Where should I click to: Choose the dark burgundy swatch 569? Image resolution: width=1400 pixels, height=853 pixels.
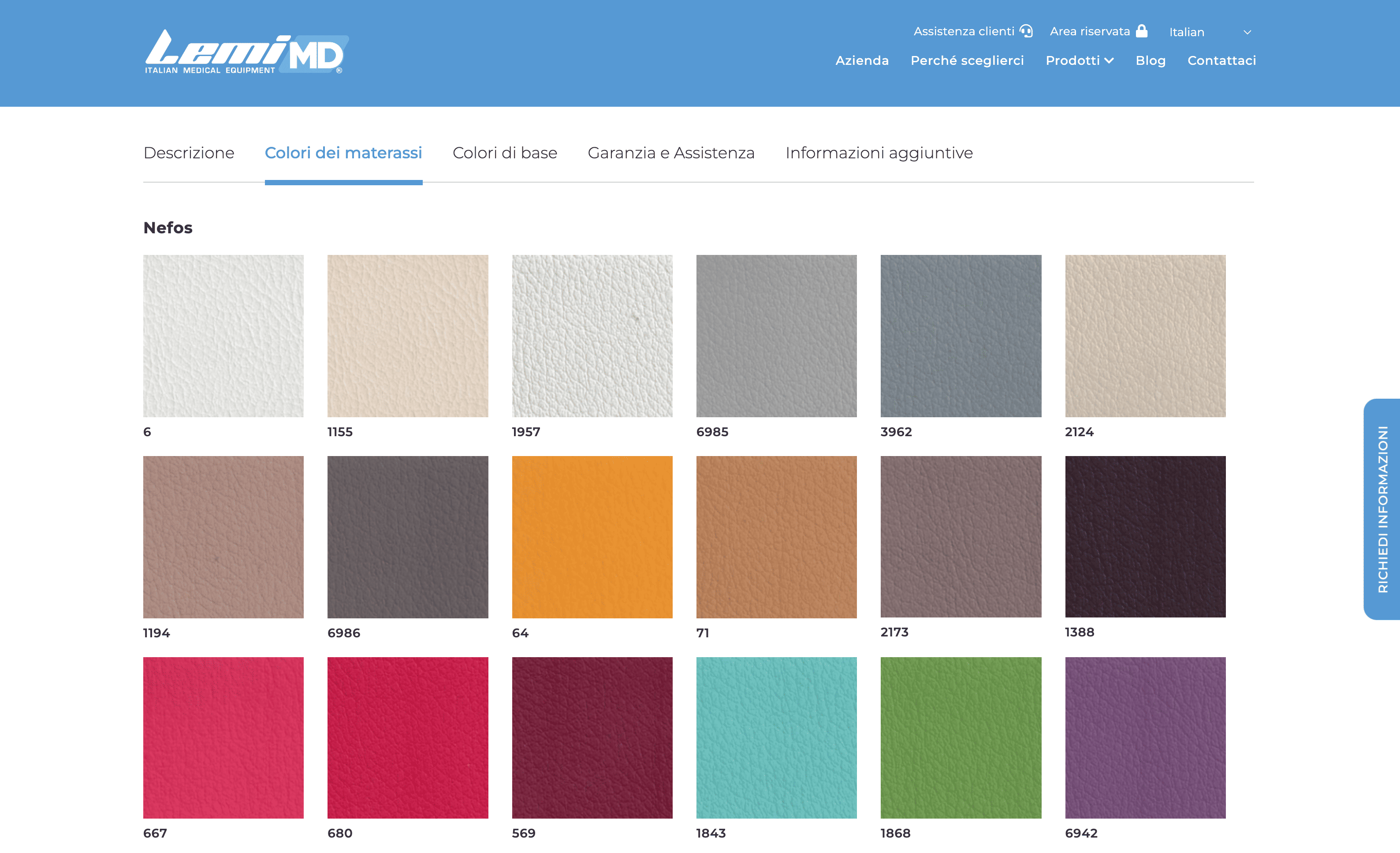tap(592, 737)
